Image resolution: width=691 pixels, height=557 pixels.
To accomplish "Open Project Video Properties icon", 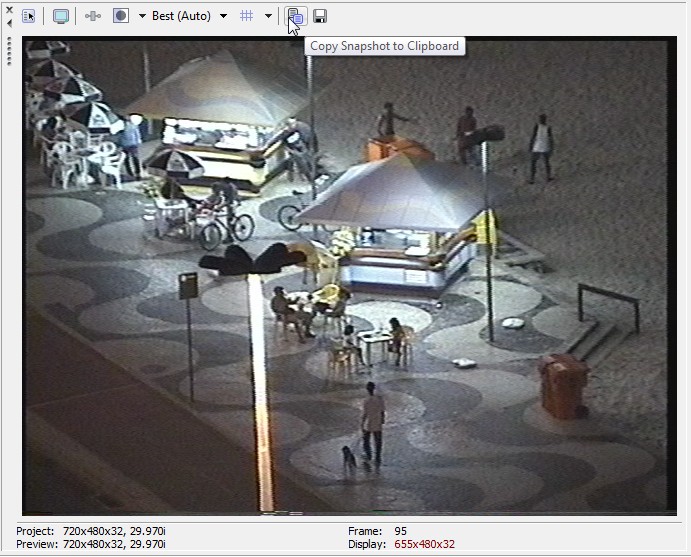I will pyautogui.click(x=29, y=16).
